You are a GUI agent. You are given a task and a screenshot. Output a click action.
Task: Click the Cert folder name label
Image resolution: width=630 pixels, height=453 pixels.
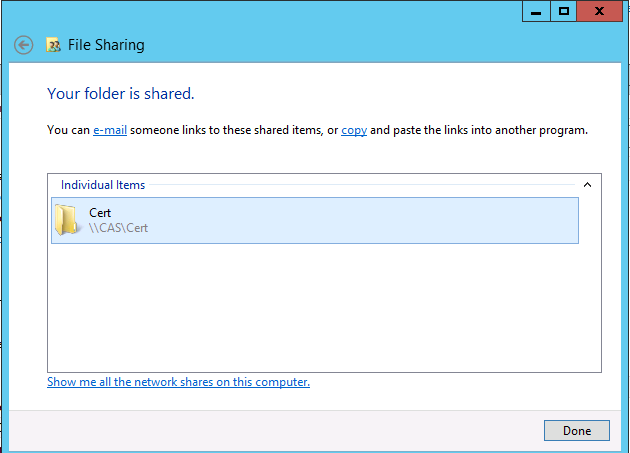[x=100, y=213]
